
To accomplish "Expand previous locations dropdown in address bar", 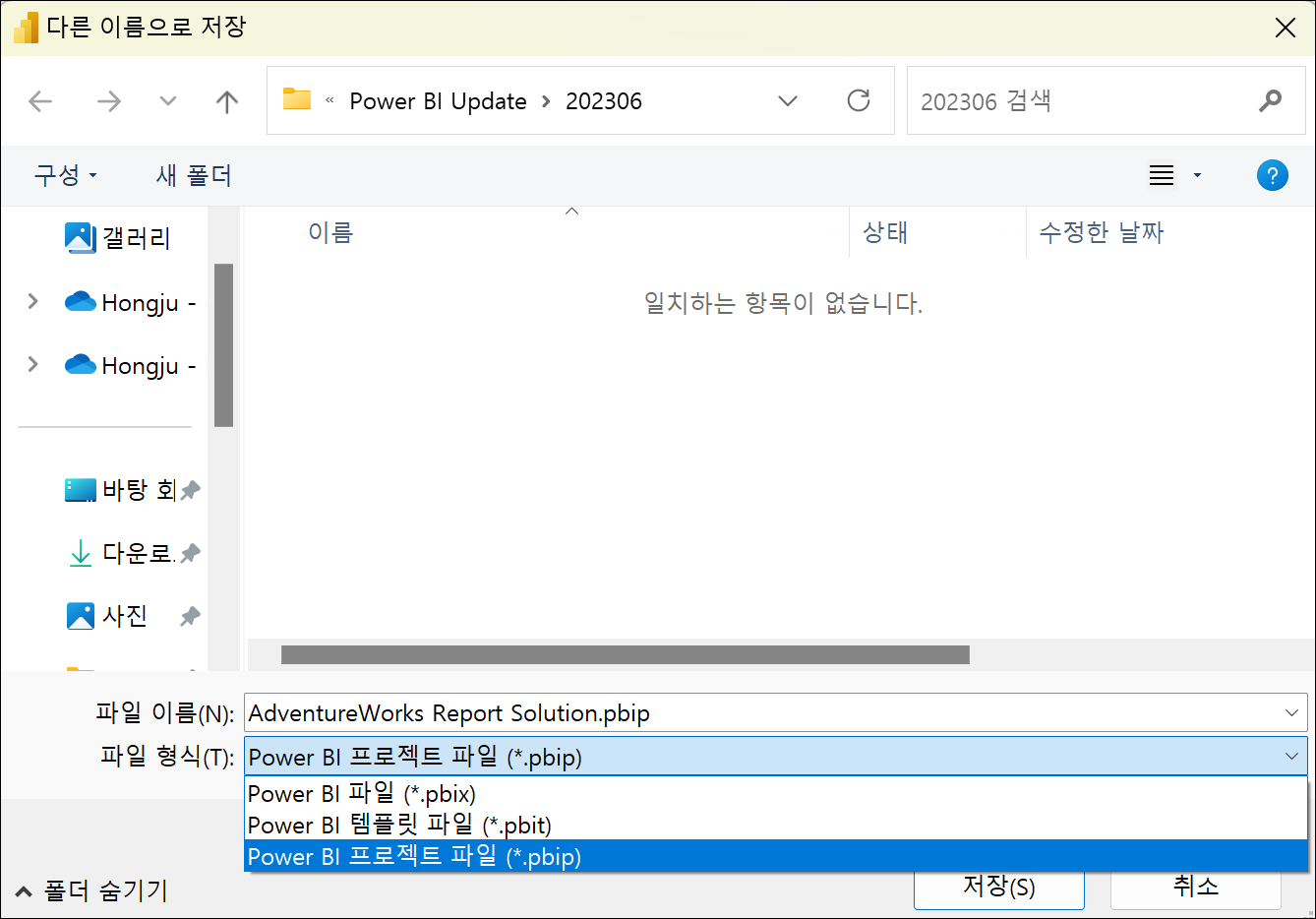I will [788, 101].
